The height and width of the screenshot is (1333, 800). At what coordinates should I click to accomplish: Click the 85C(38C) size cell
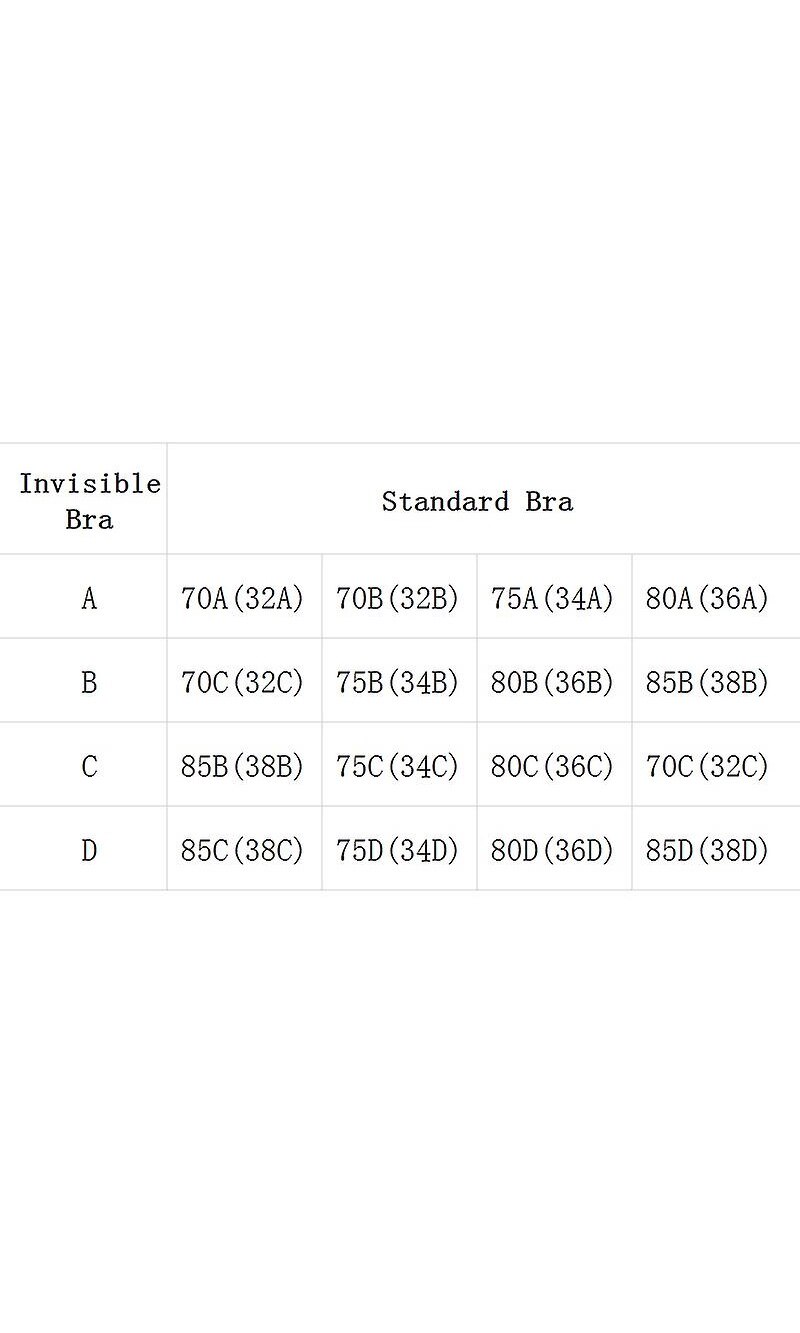tap(242, 851)
